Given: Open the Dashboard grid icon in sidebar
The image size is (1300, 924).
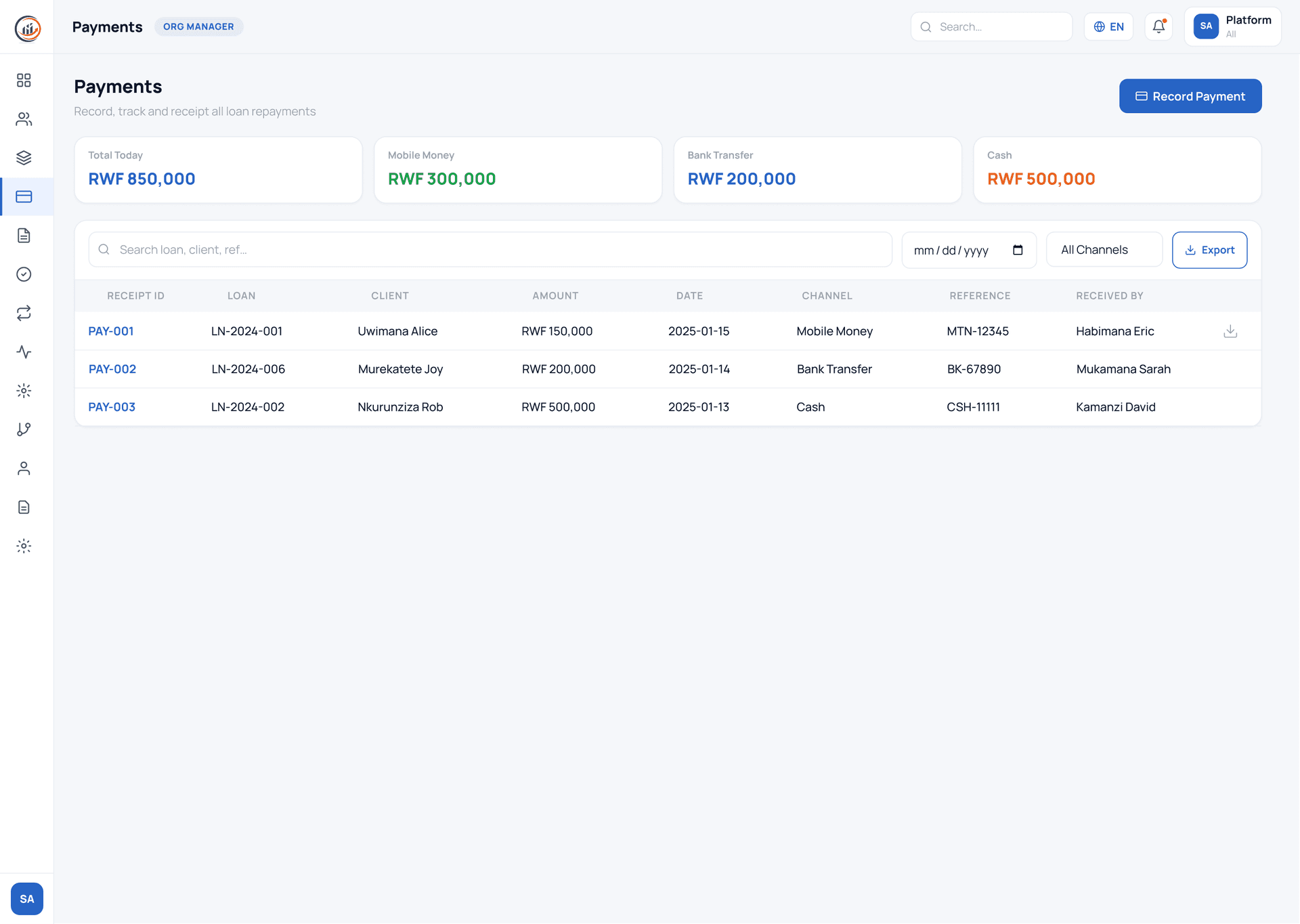Looking at the screenshot, I should point(24,80).
